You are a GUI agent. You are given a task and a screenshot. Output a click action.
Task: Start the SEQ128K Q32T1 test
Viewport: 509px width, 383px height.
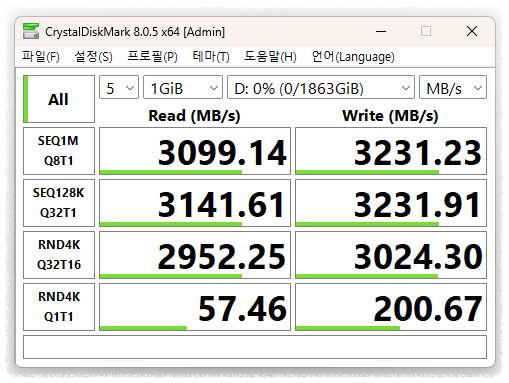coord(59,203)
